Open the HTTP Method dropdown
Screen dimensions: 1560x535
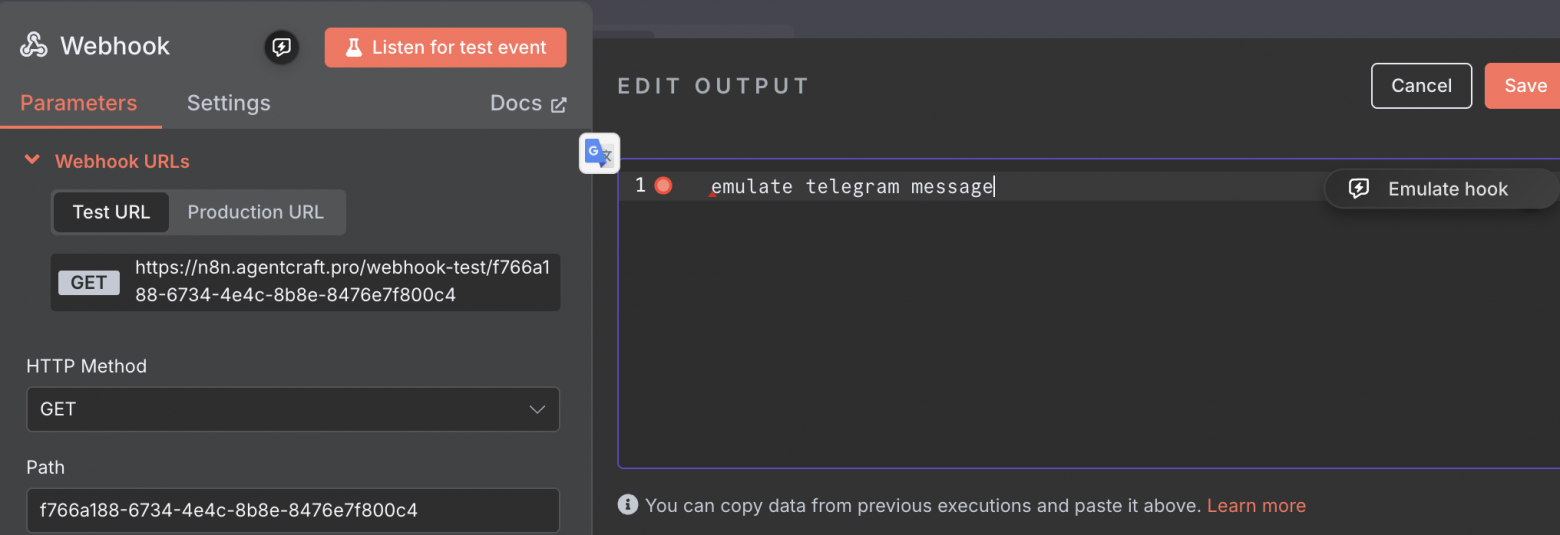[x=293, y=409]
